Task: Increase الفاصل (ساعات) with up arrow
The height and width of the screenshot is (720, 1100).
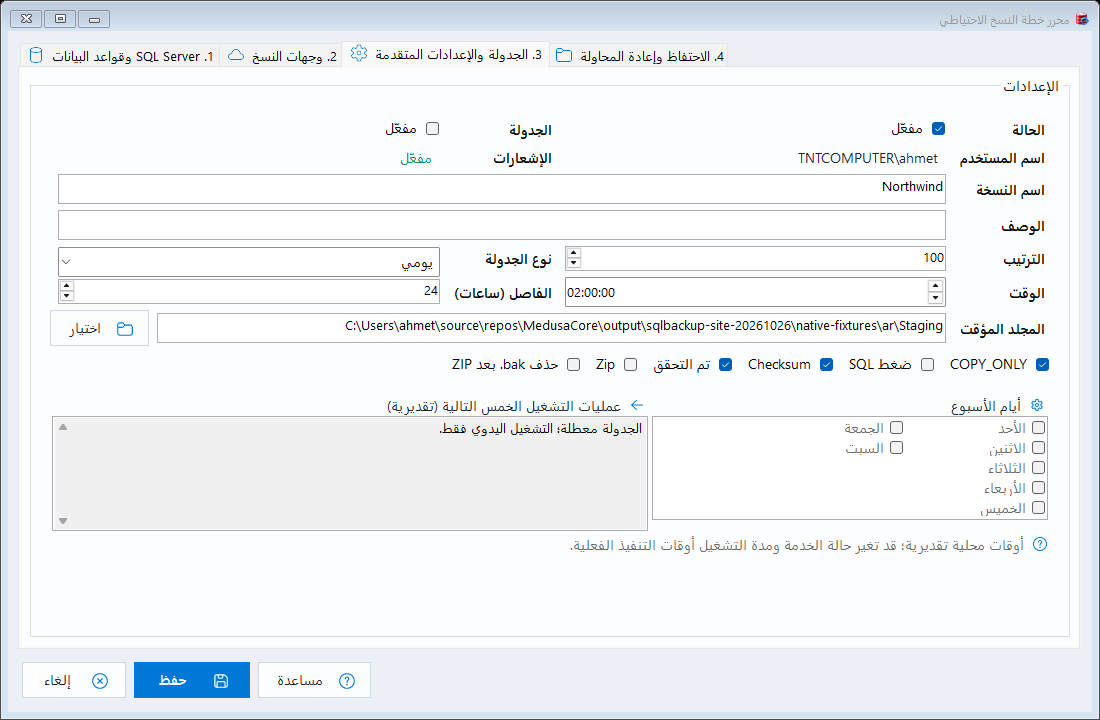Action: point(67,286)
